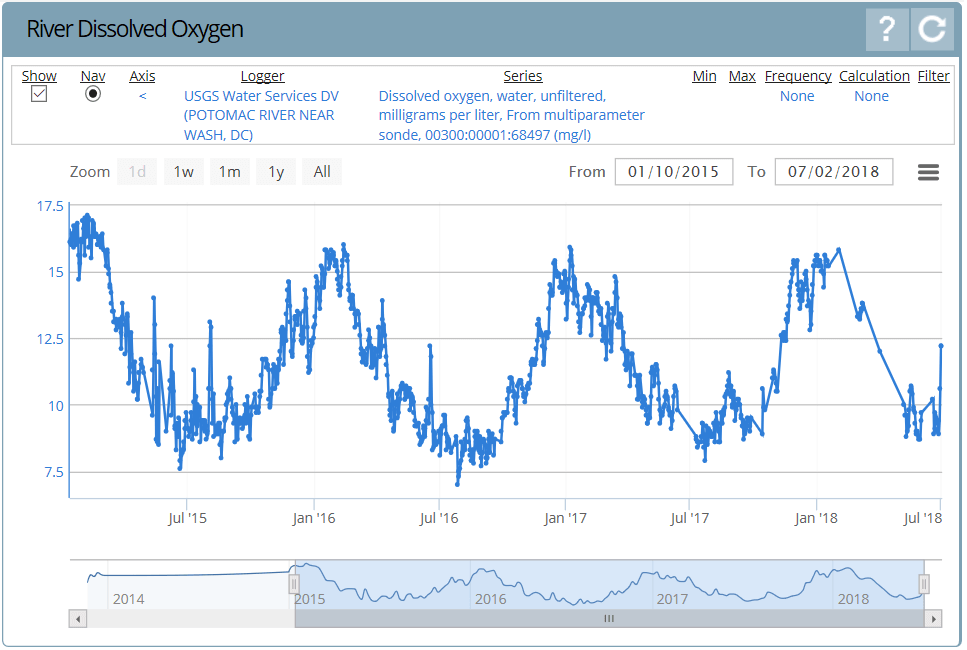Set zoom range to 1w
Image resolution: width=967 pixels, height=650 pixels.
pos(183,172)
